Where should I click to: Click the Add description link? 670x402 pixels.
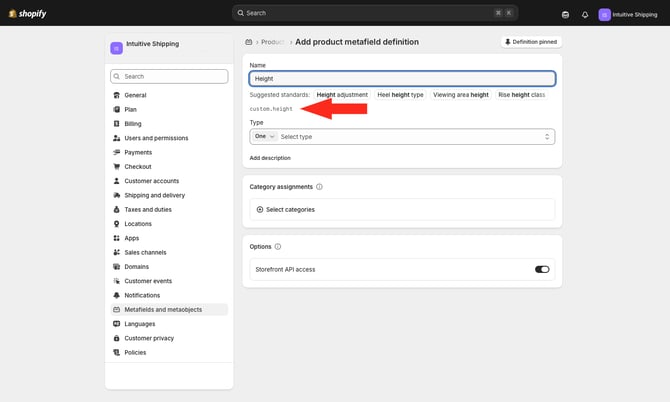click(x=270, y=158)
